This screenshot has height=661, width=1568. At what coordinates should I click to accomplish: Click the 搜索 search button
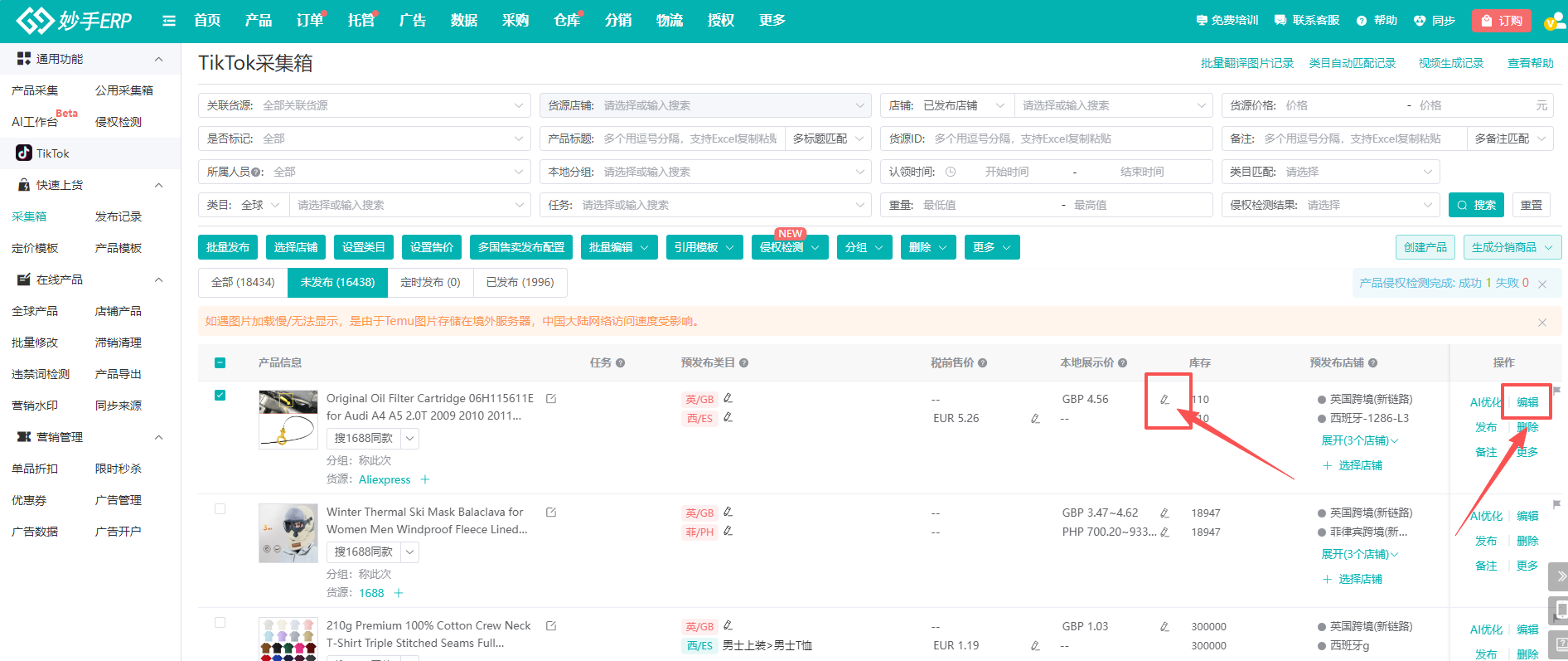click(1477, 205)
